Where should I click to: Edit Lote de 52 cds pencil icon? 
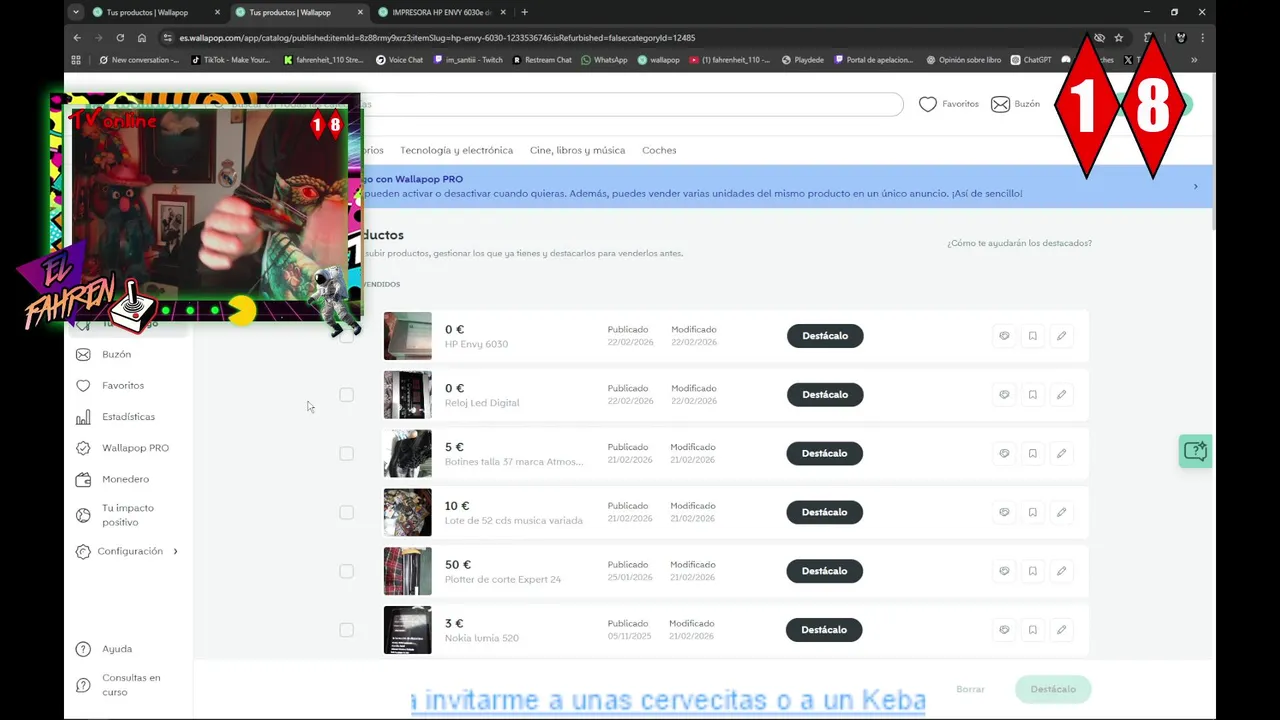(1061, 512)
